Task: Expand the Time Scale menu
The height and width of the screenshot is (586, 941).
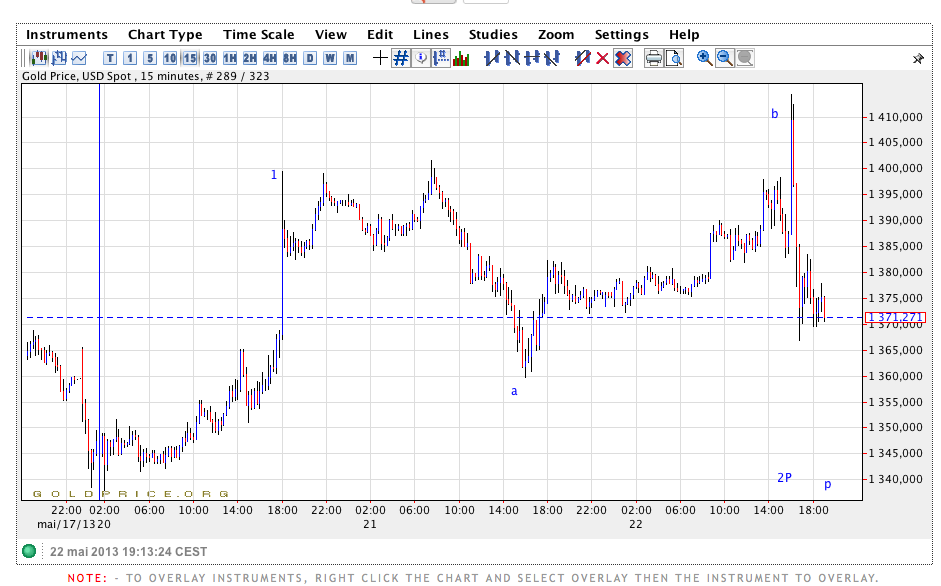Action: [x=258, y=34]
